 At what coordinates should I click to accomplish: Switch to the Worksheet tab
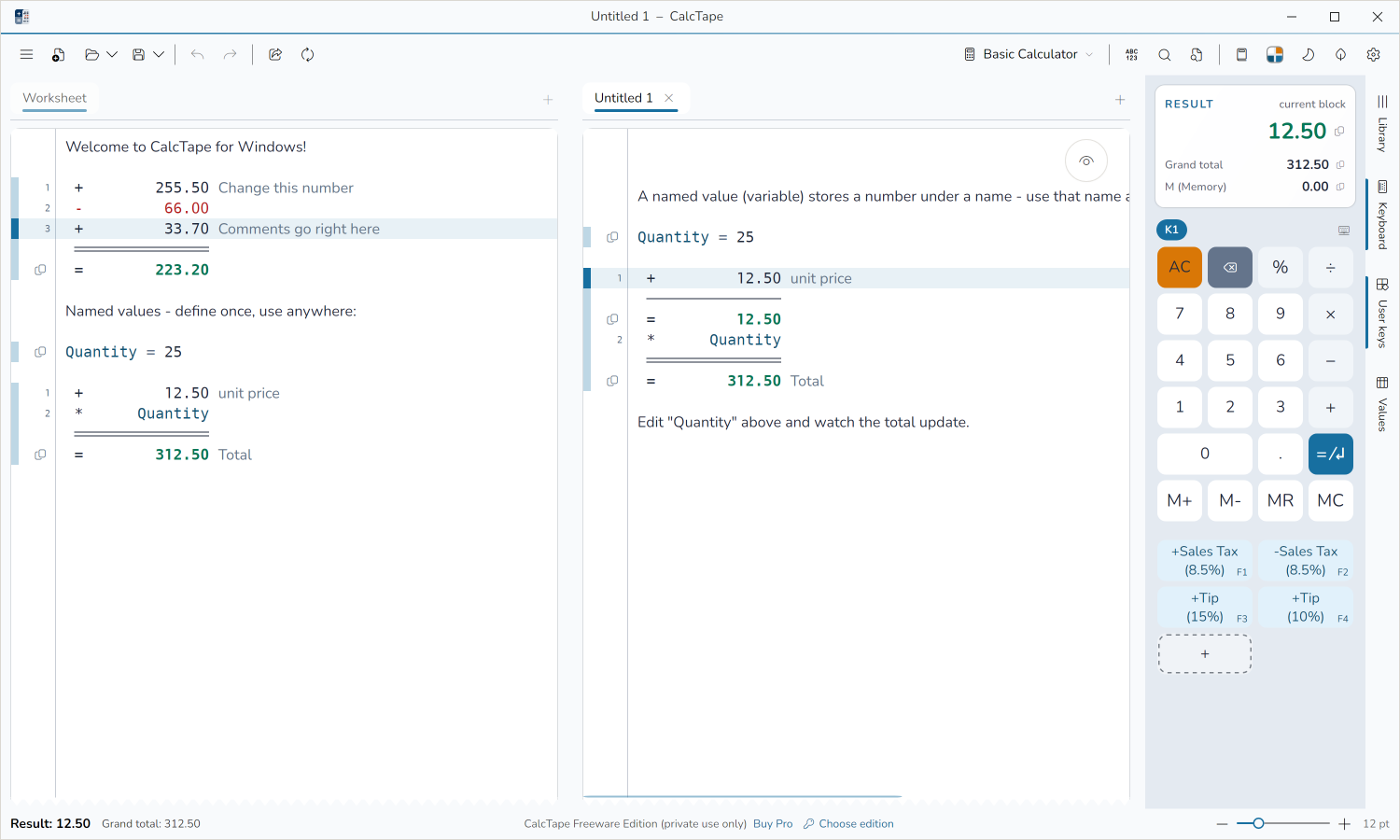(x=54, y=98)
